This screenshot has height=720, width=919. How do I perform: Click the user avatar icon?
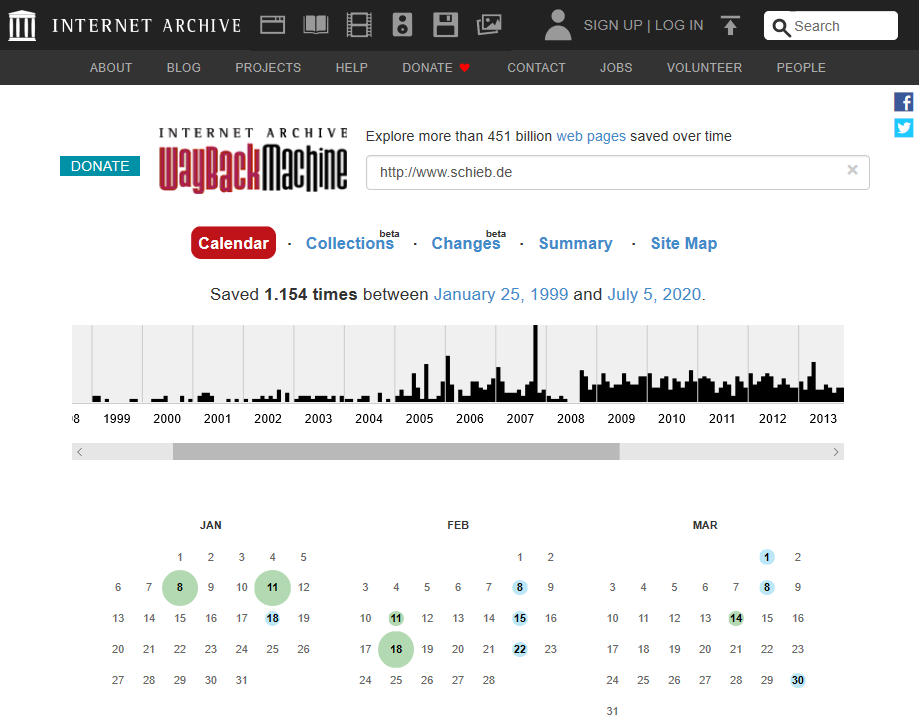[x=558, y=25]
